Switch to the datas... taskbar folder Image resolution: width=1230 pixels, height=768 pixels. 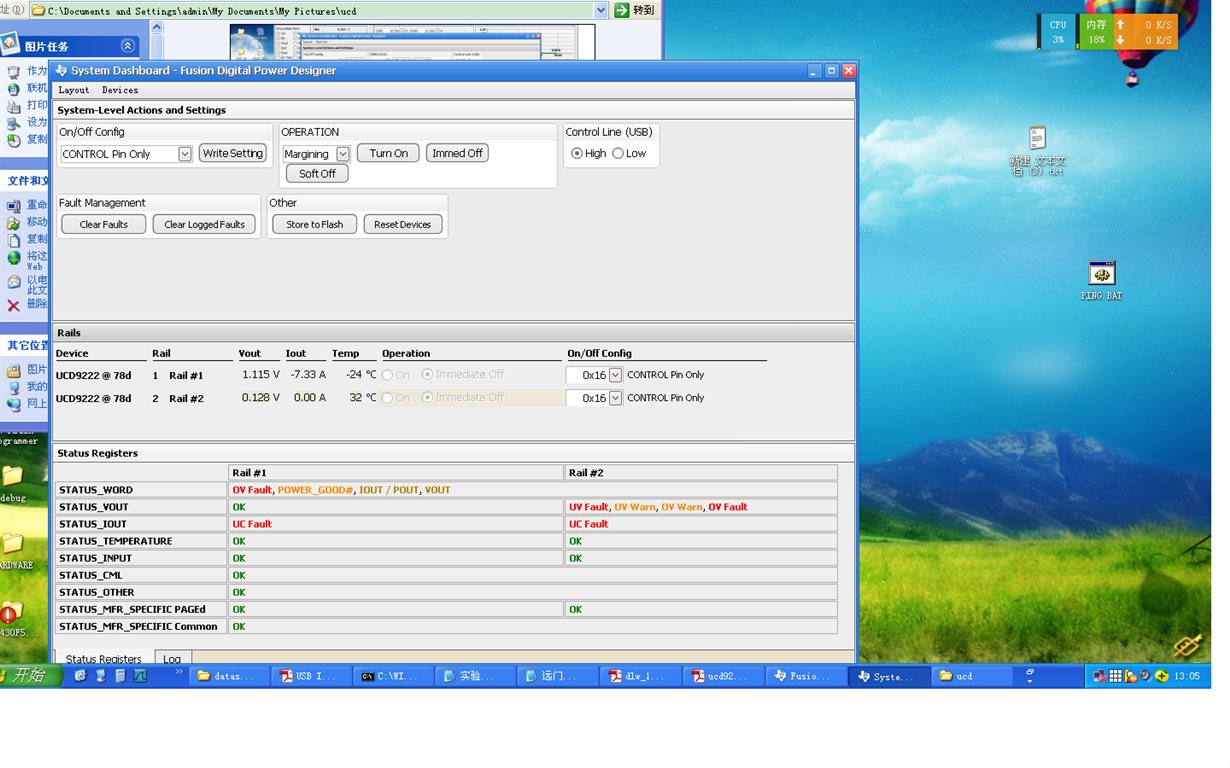(x=227, y=676)
